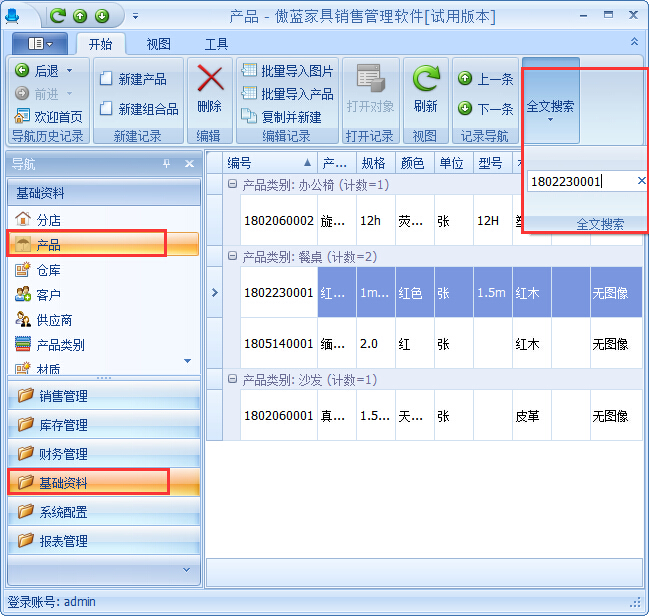The image size is (649, 616).
Task: Click 新建组合品 to create combo product
Action: pos(139,109)
